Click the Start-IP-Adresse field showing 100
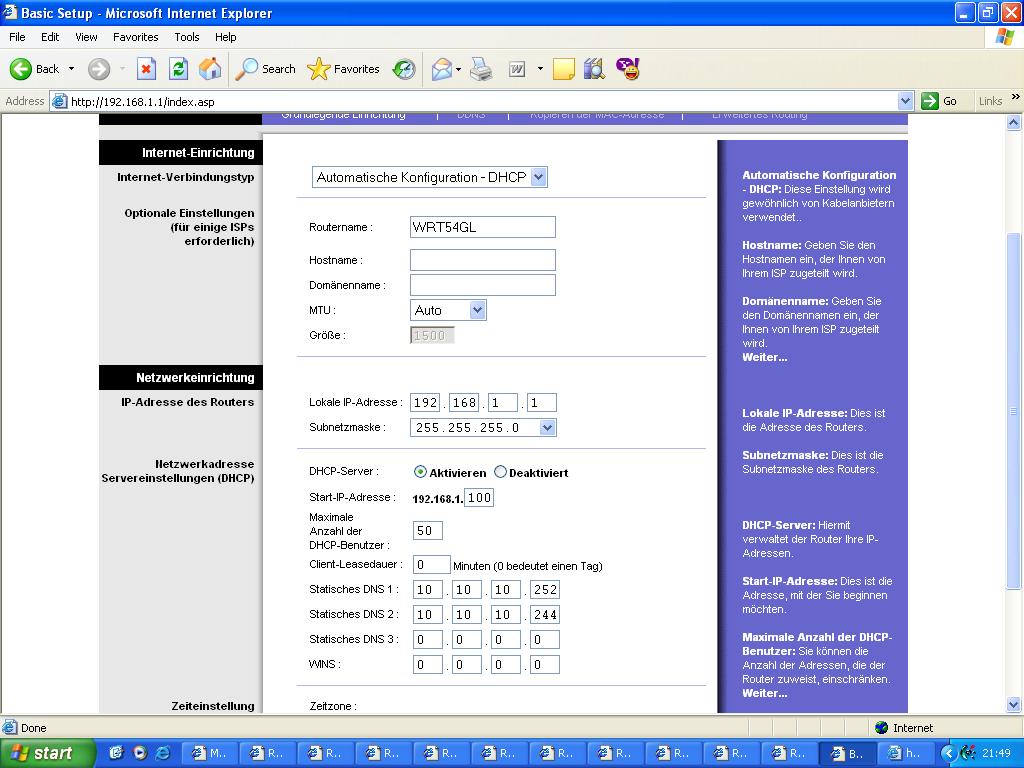The width and height of the screenshot is (1024, 768). coord(479,498)
